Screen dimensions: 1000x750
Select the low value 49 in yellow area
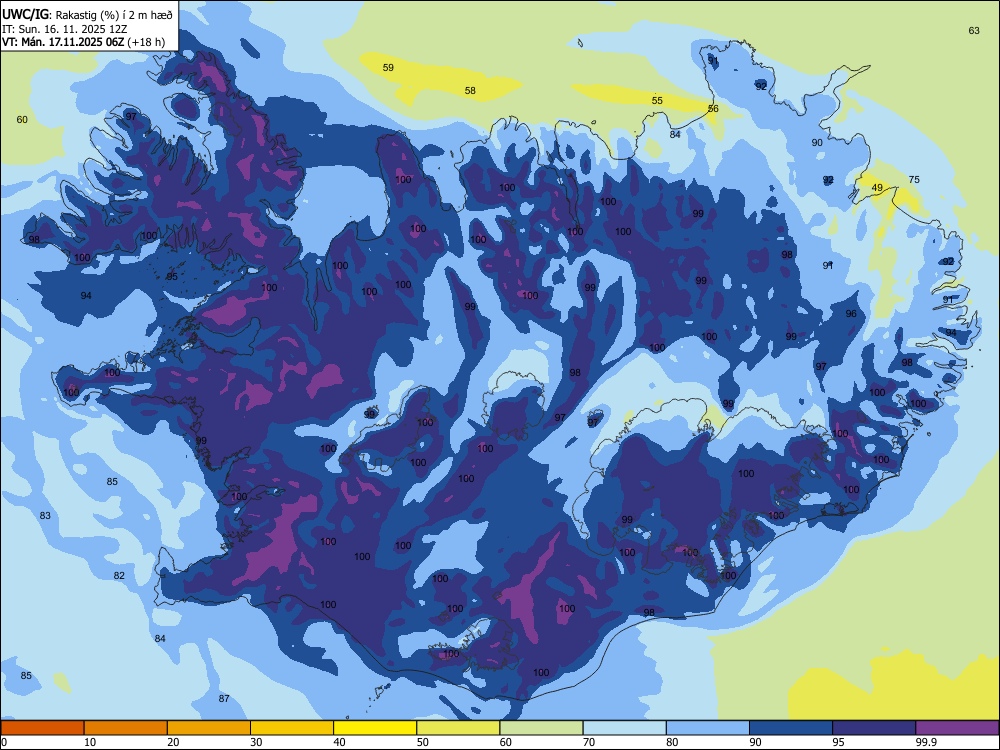(878, 188)
